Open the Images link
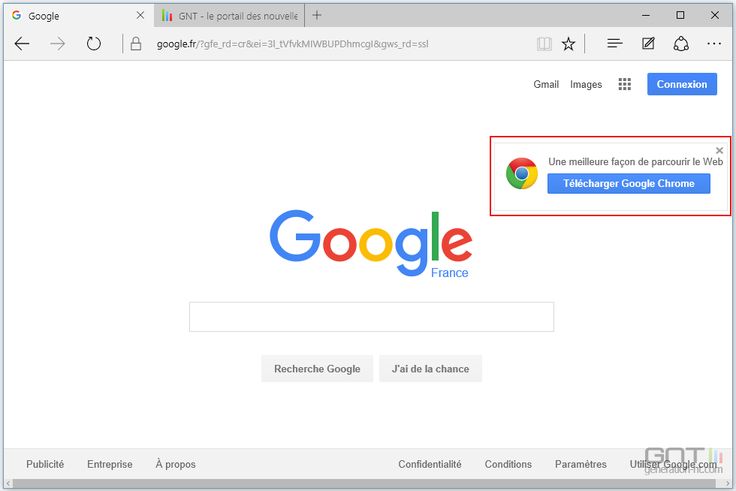The height and width of the screenshot is (491, 736). (586, 84)
